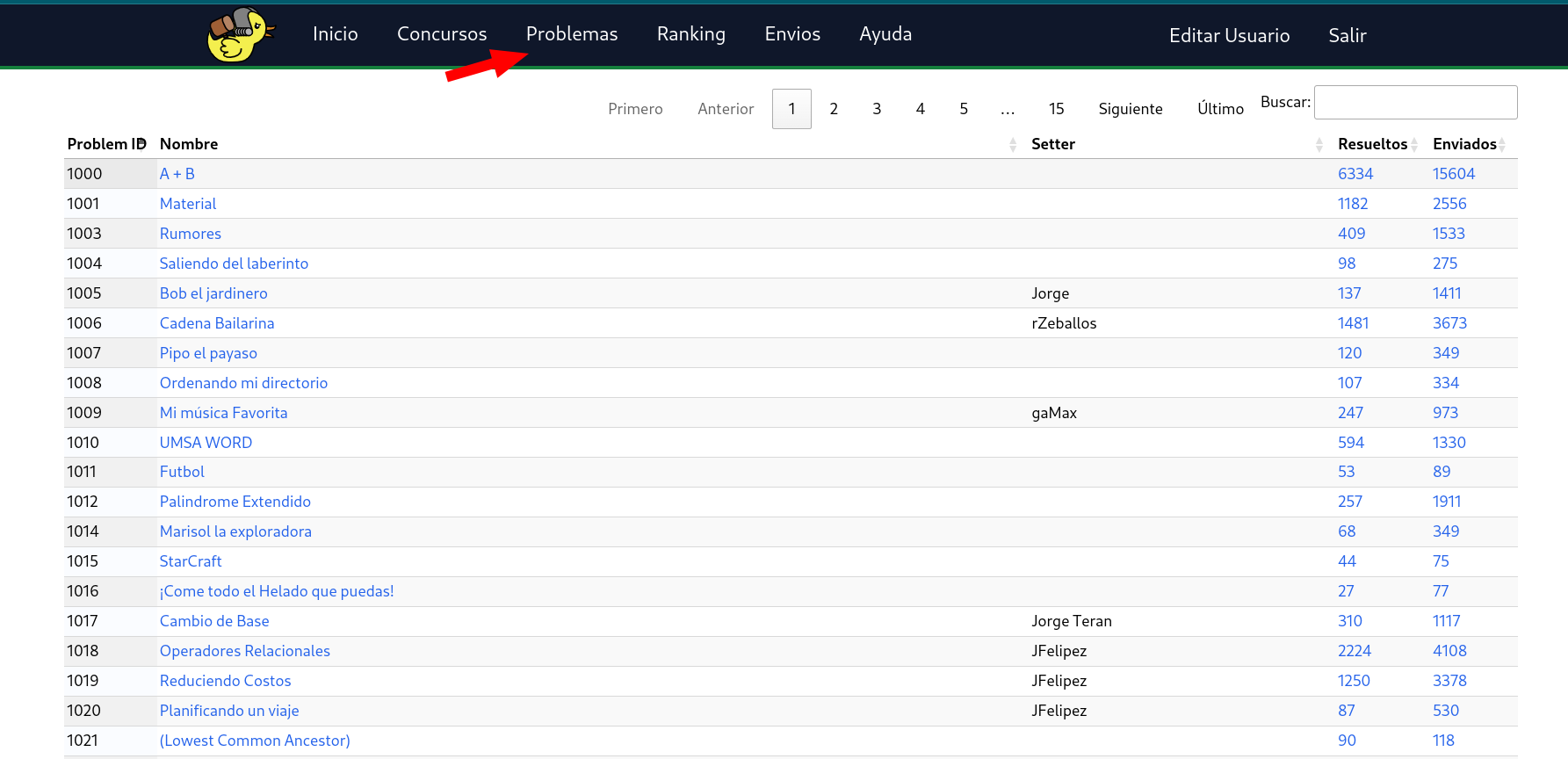Viewport: 1568px width, 759px height.
Task: Open solved count 594 for UMSA WORD
Action: click(x=1351, y=443)
